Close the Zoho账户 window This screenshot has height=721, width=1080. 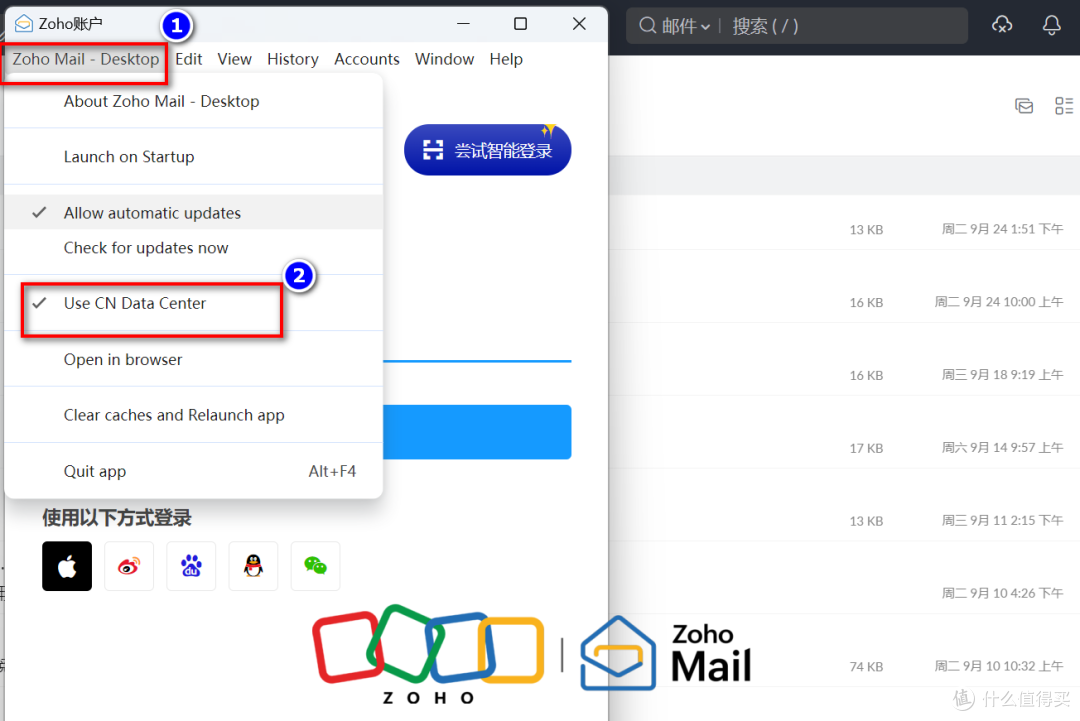pyautogui.click(x=579, y=23)
